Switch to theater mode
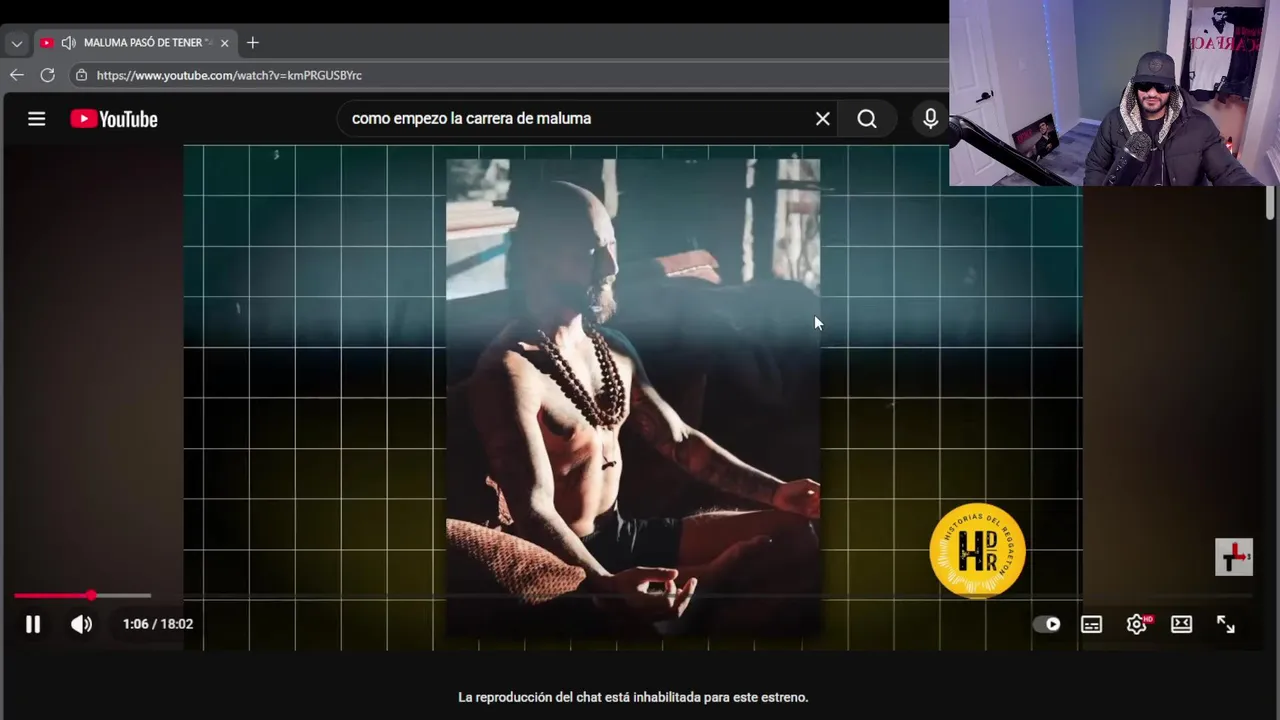 tap(1181, 624)
